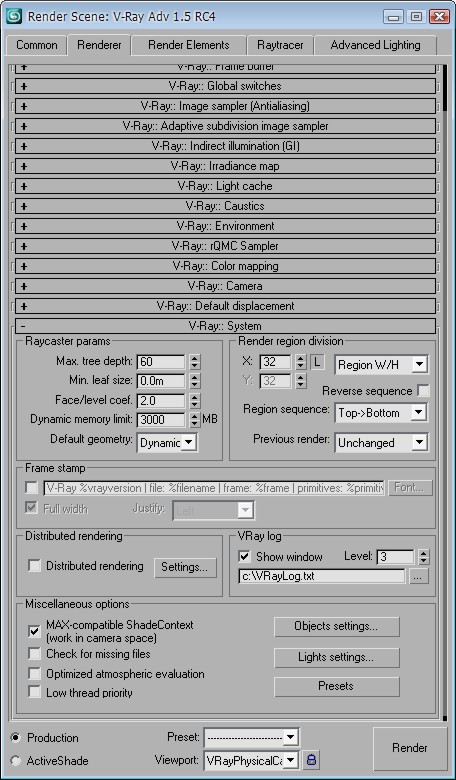The height and width of the screenshot is (780, 456).
Task: Click render region X spinner arrows
Action: tap(300, 362)
